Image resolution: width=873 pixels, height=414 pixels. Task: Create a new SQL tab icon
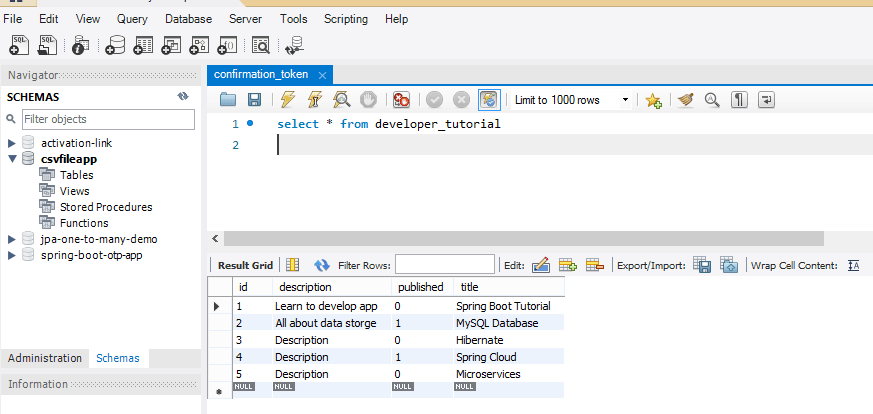coord(19,45)
